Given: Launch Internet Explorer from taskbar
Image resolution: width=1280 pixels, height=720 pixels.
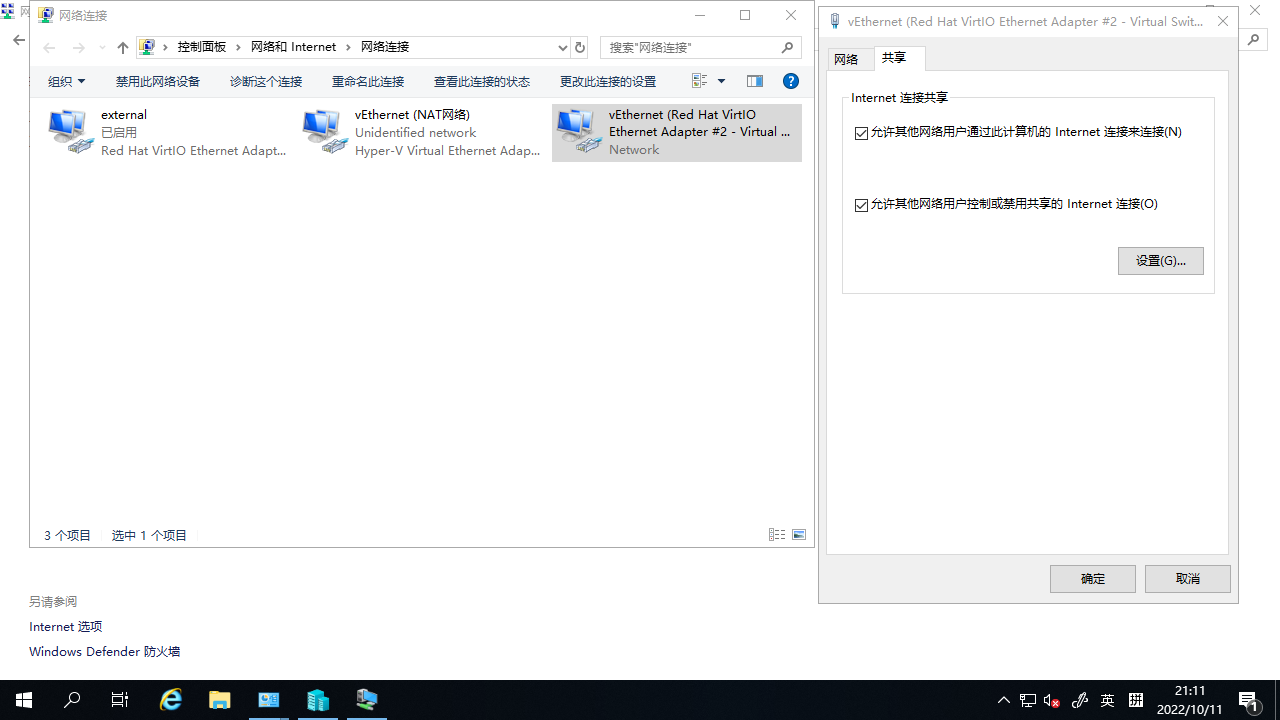Looking at the screenshot, I should (172, 700).
